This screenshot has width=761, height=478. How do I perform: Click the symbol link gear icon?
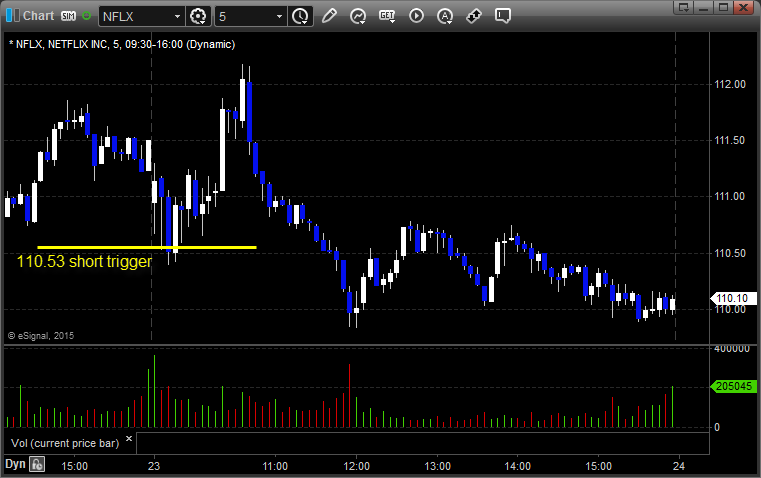pos(198,16)
